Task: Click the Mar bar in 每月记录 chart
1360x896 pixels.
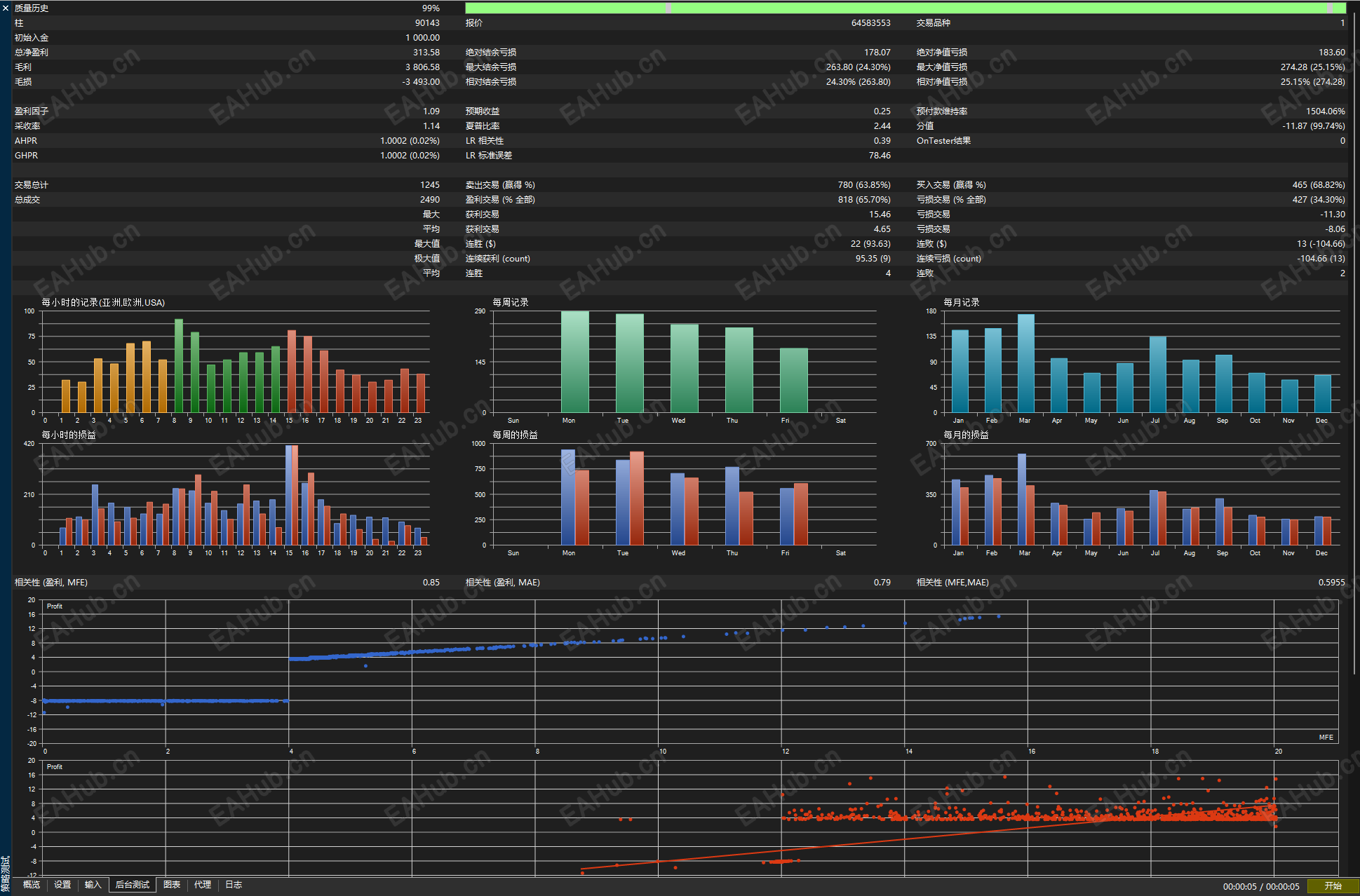Action: (1025, 363)
